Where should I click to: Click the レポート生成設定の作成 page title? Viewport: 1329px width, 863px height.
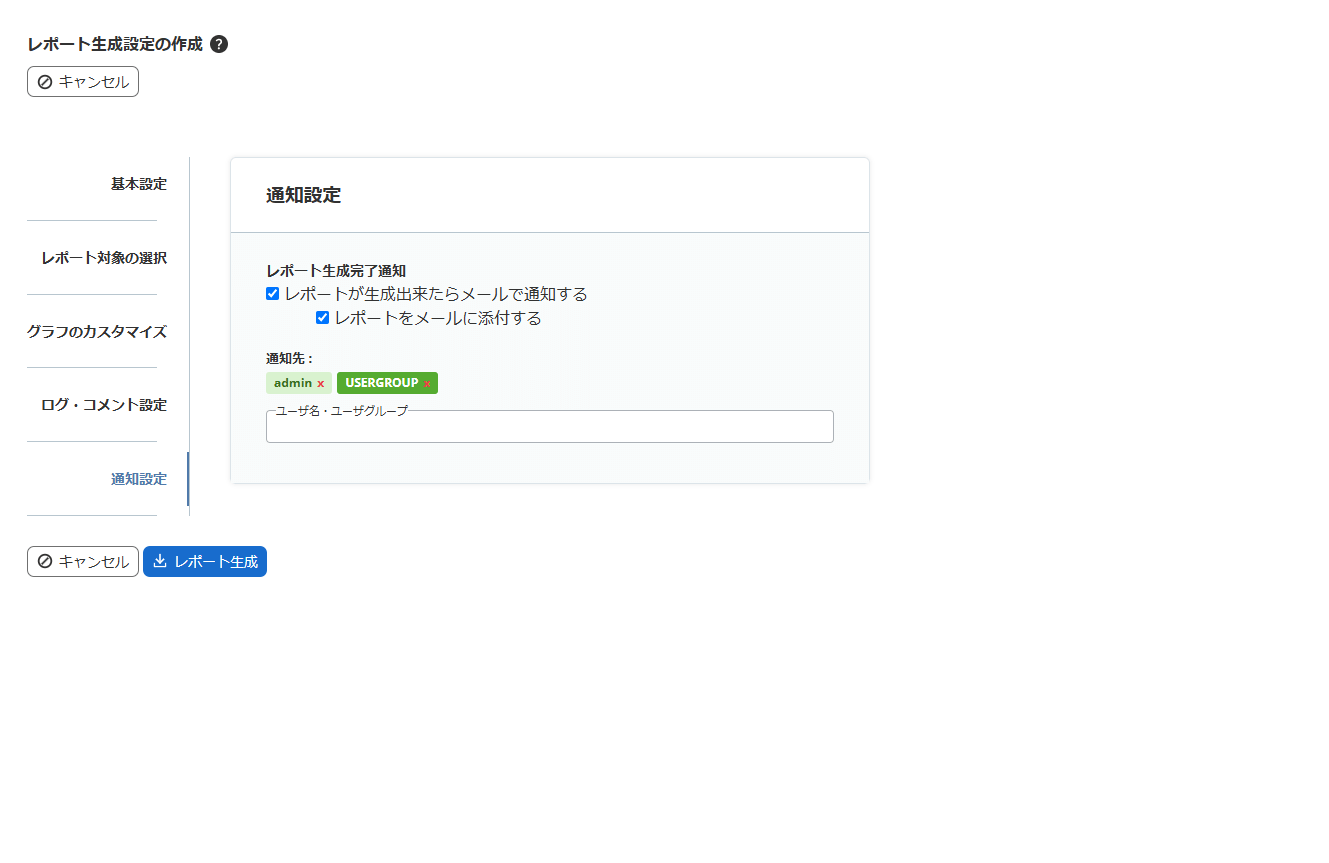click(x=115, y=44)
